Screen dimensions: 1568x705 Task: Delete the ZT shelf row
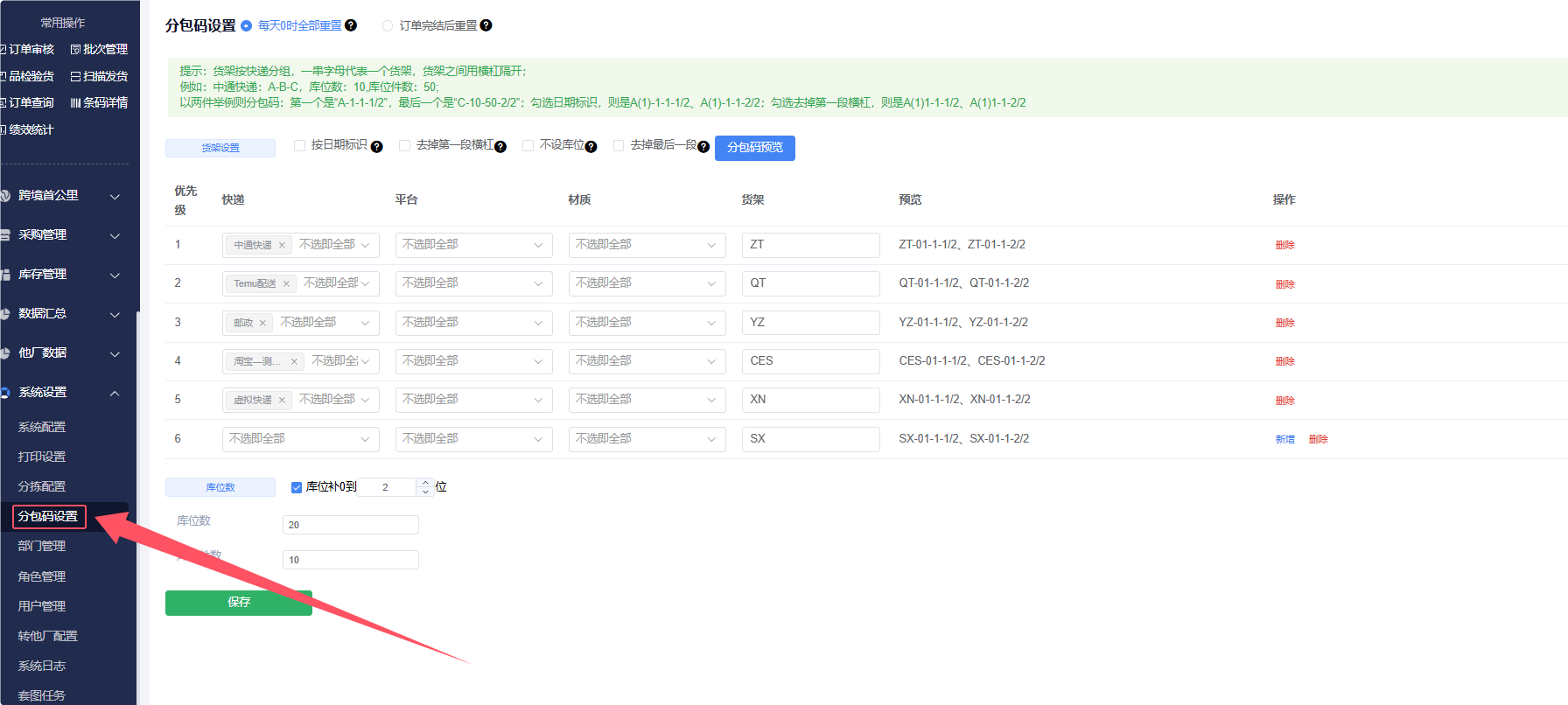coord(1284,246)
